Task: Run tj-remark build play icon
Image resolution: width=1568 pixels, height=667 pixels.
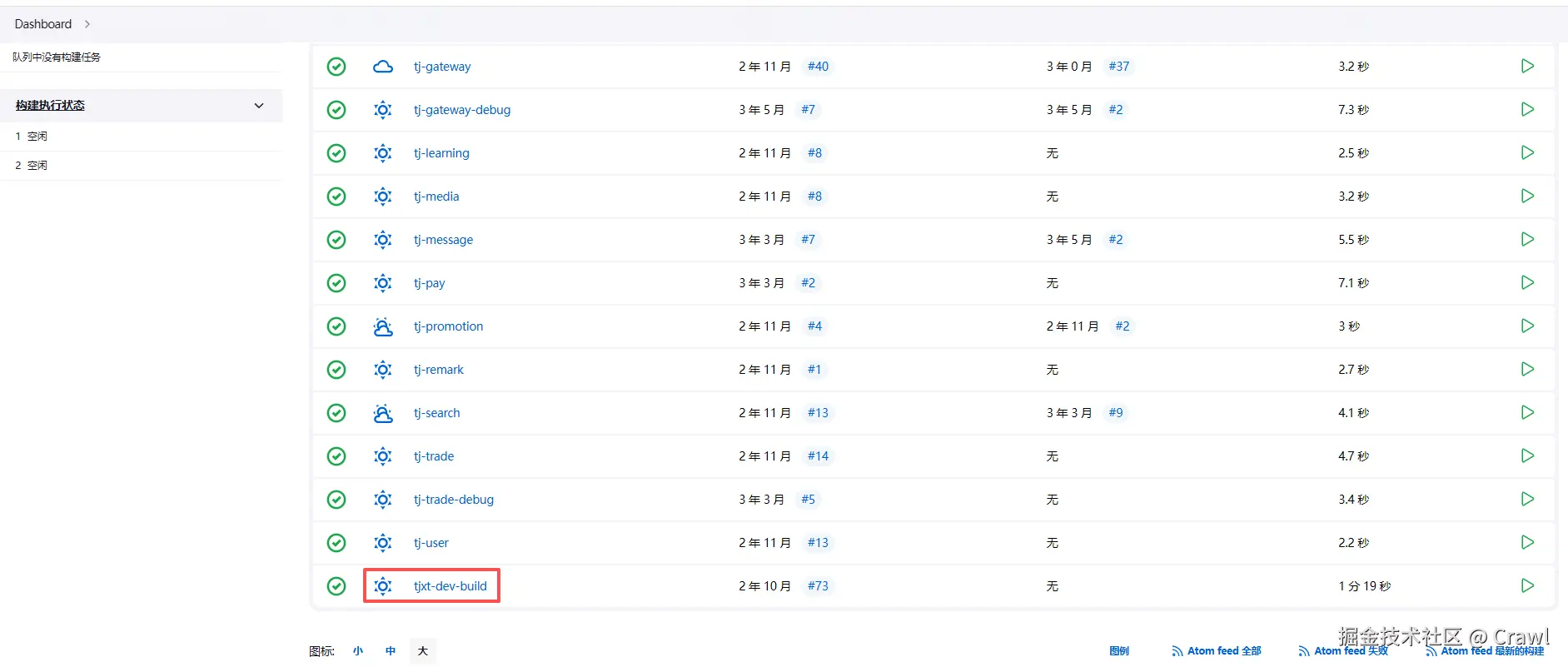Action: [1527, 369]
